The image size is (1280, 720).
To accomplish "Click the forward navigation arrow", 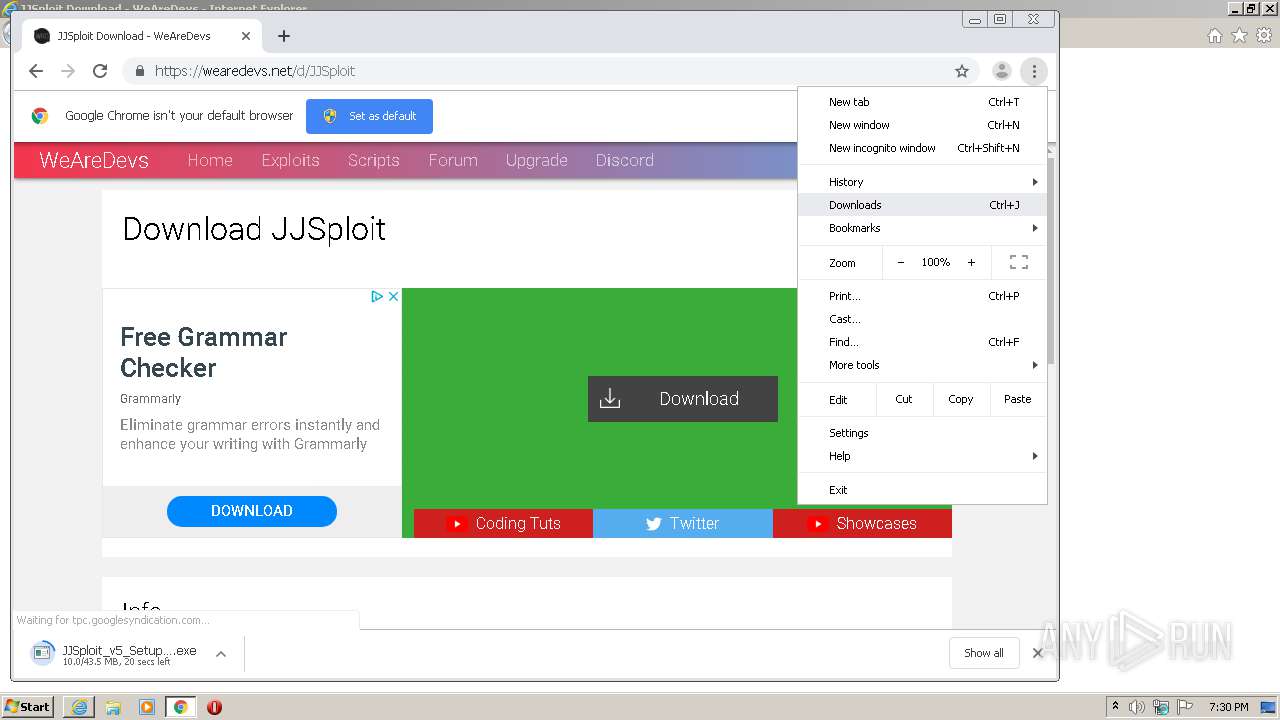I will click(x=68, y=71).
